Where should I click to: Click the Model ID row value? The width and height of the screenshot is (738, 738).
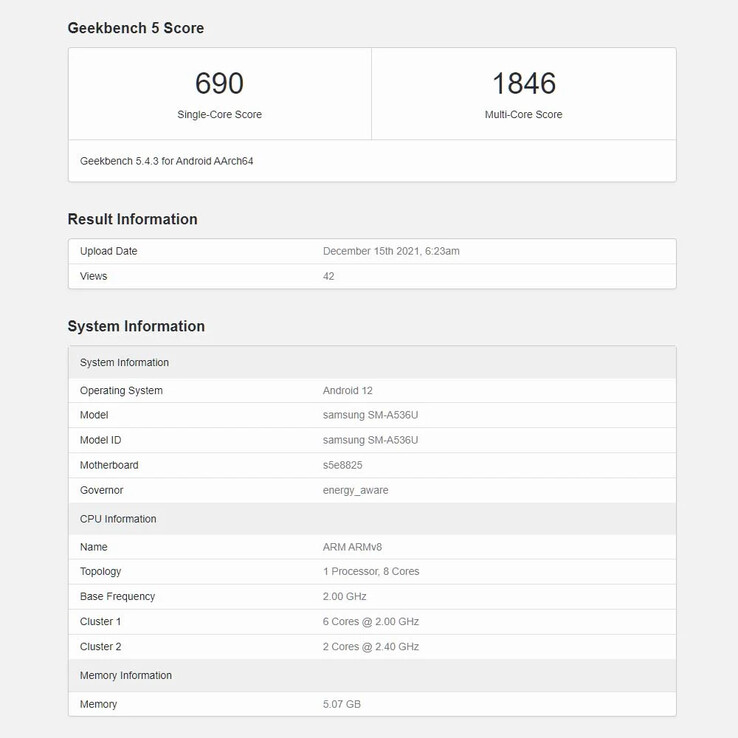coord(370,440)
